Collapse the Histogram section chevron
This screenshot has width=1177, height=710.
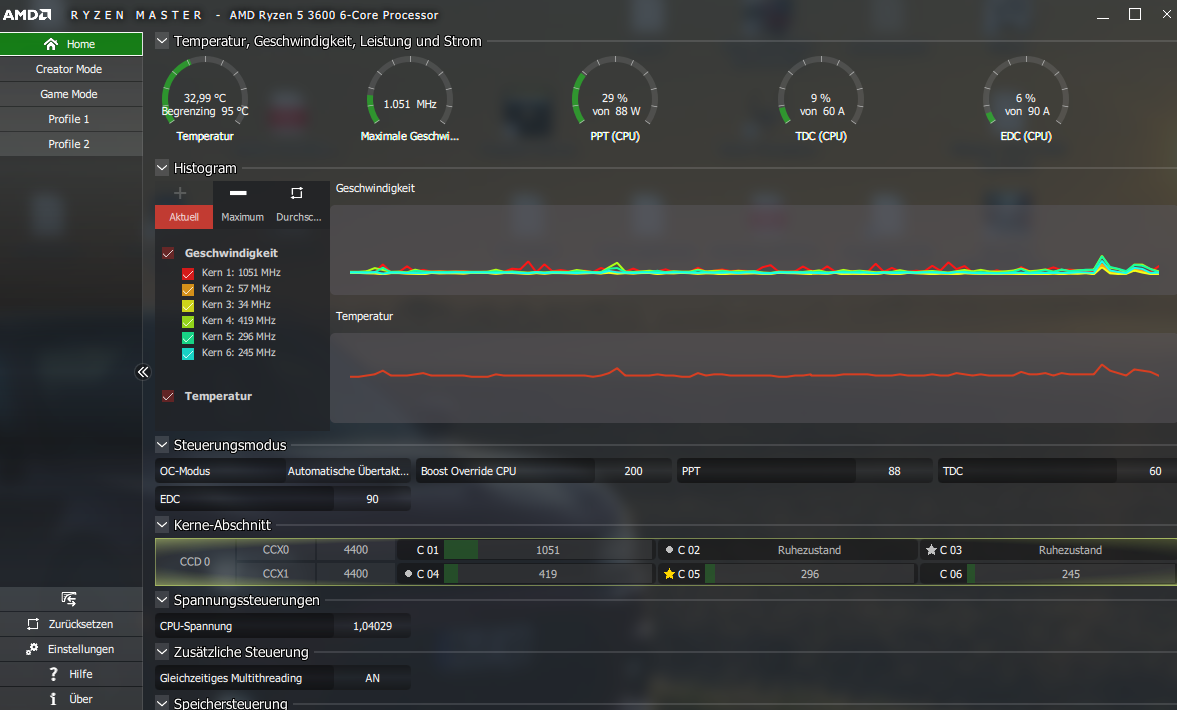tap(162, 167)
